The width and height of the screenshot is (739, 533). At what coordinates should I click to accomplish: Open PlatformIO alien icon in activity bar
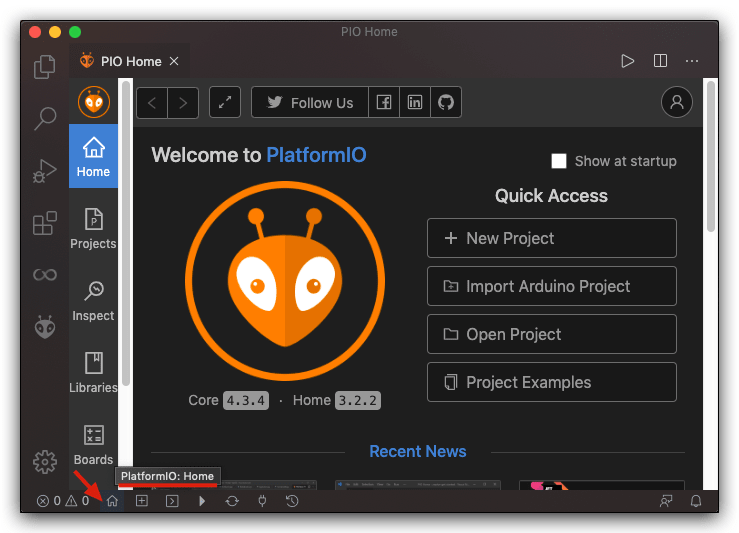[45, 327]
